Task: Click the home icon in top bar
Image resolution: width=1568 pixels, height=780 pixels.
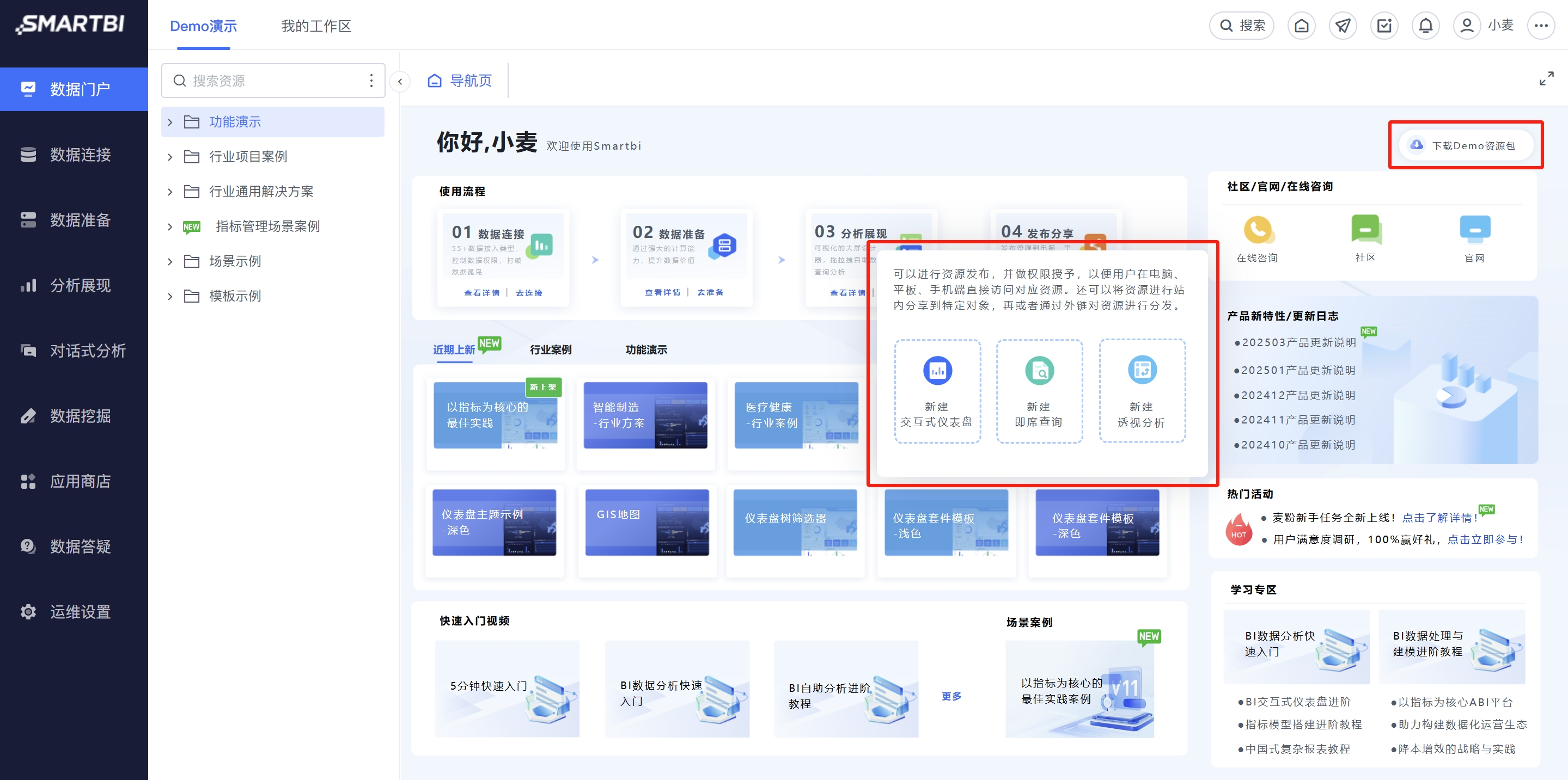Action: (x=1301, y=26)
